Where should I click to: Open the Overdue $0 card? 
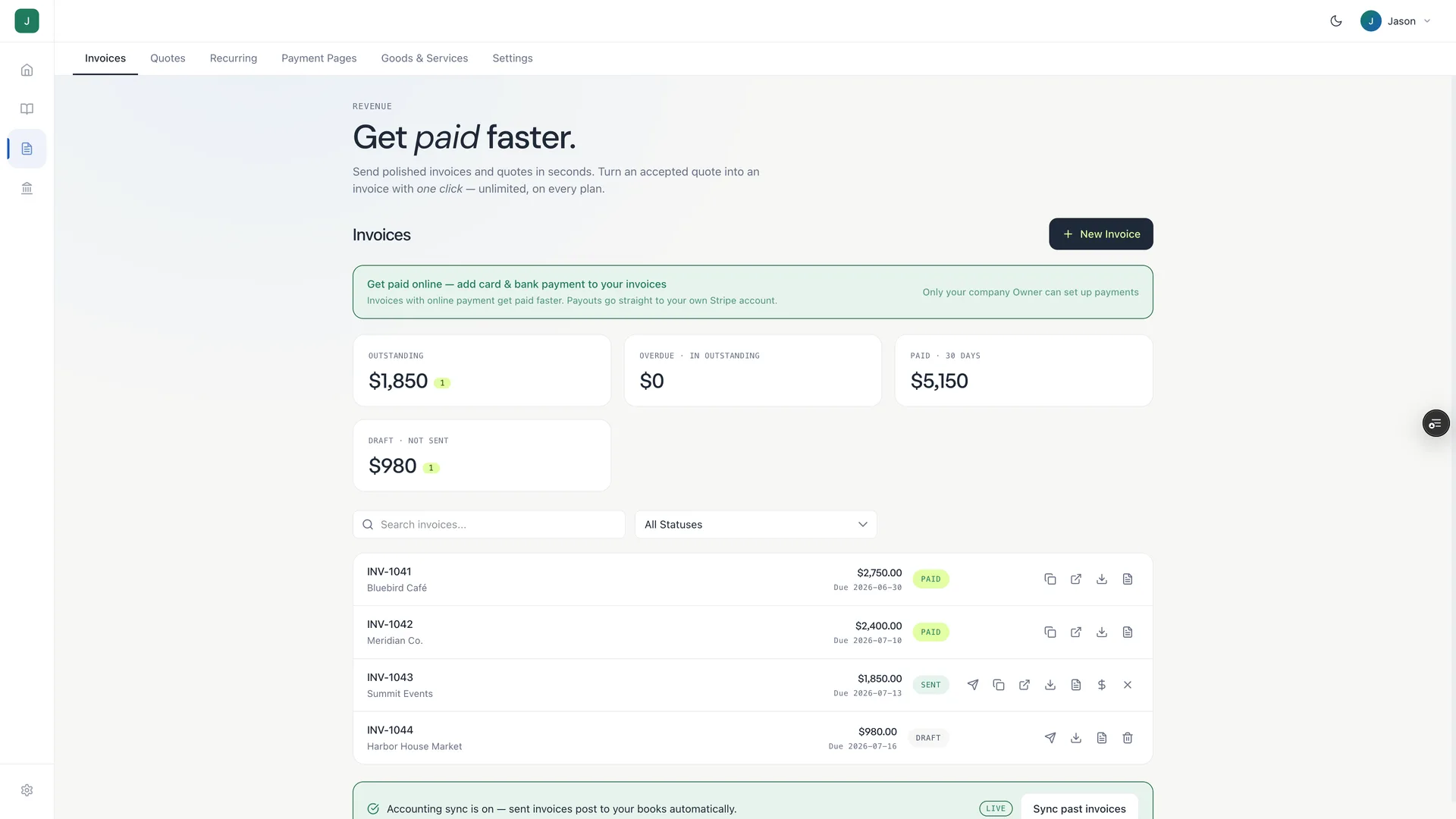click(753, 371)
